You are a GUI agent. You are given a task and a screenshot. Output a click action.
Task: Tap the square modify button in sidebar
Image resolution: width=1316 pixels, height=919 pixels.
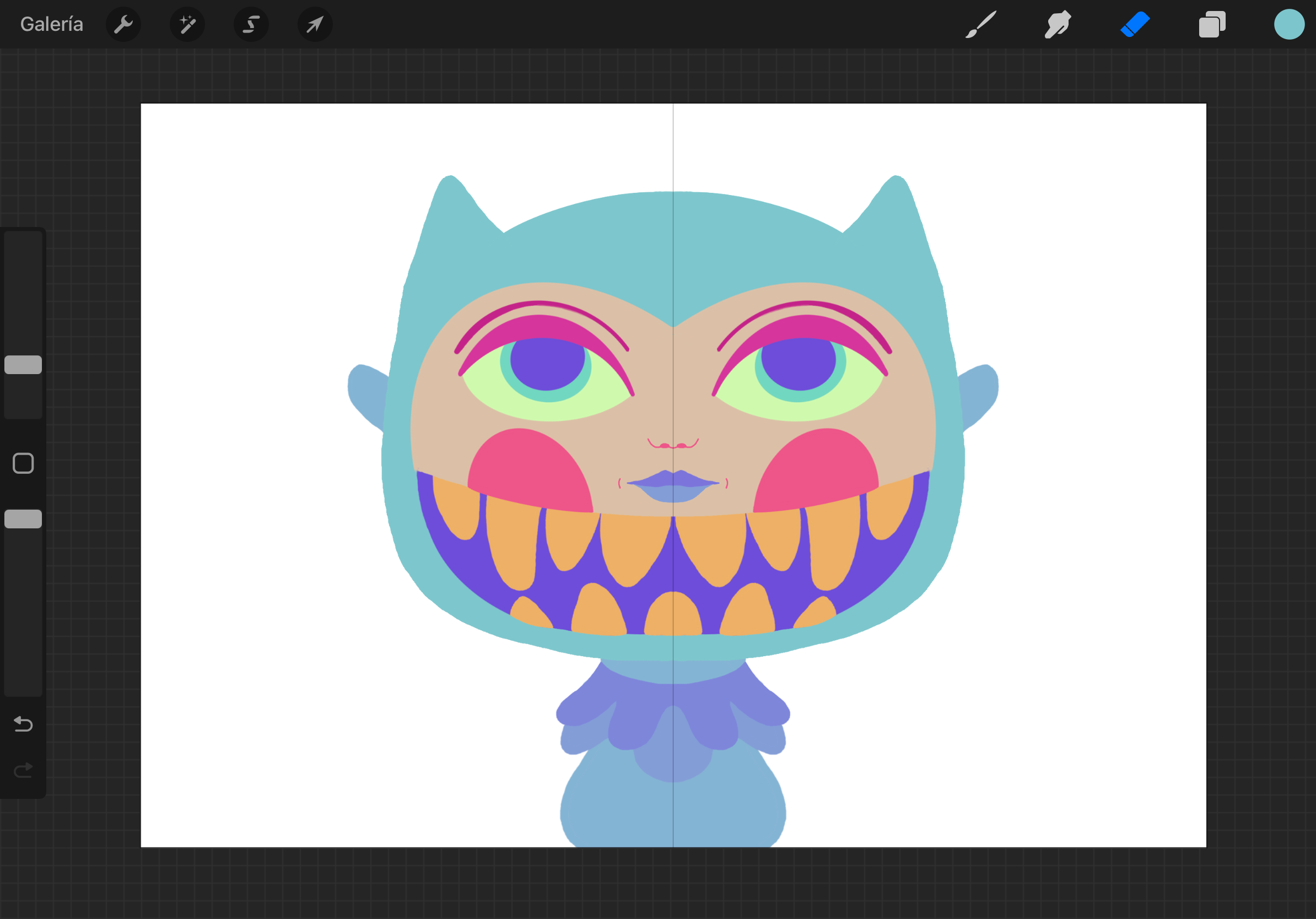point(23,463)
